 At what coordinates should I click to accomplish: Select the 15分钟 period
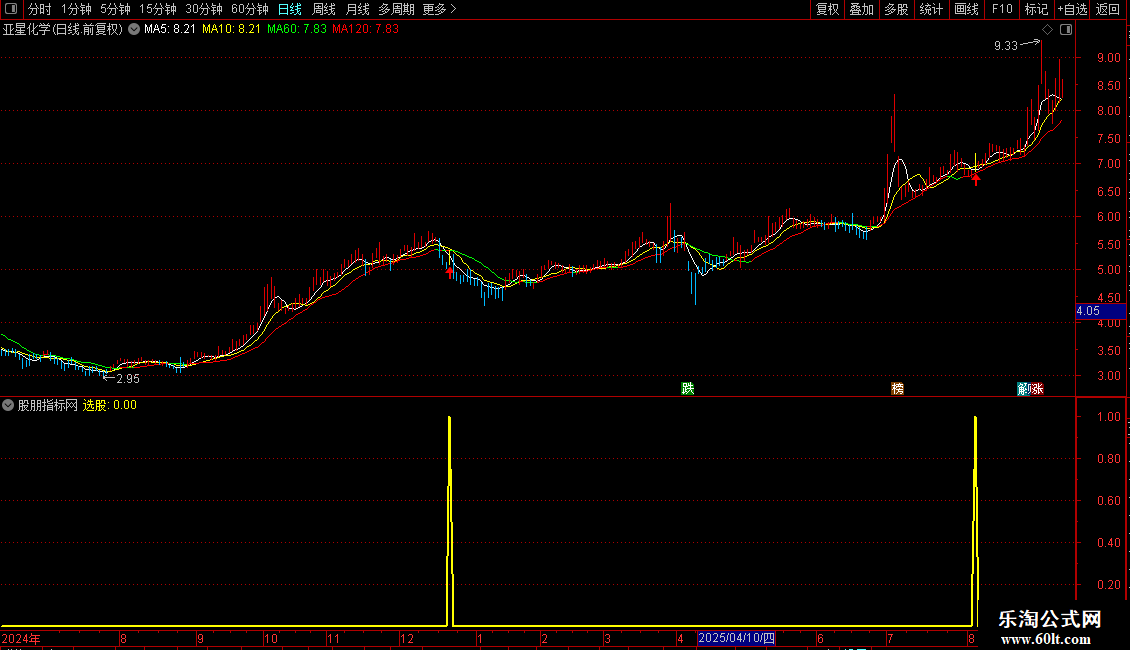click(157, 9)
